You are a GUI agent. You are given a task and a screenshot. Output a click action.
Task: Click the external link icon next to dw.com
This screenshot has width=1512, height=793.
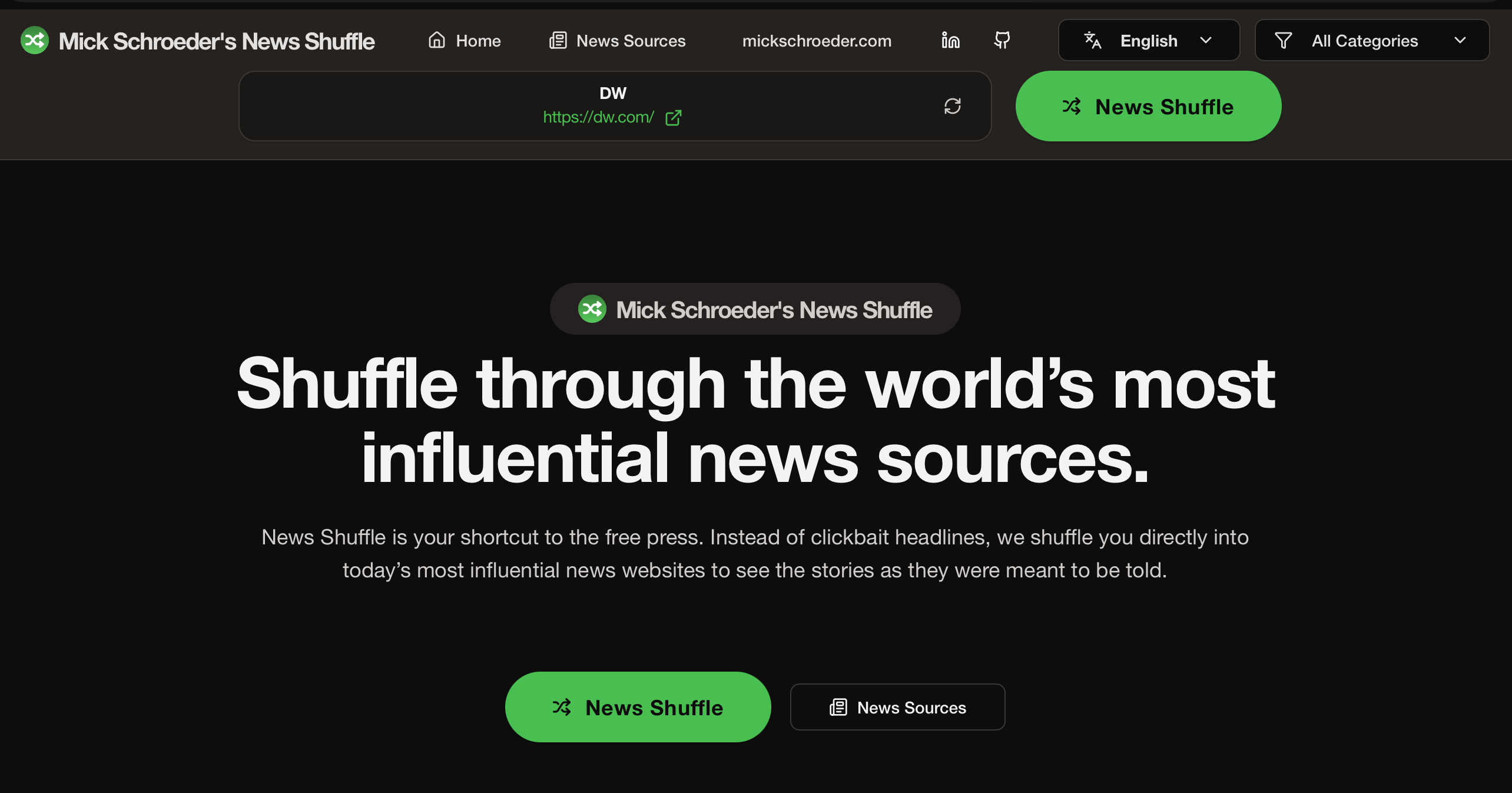(674, 117)
